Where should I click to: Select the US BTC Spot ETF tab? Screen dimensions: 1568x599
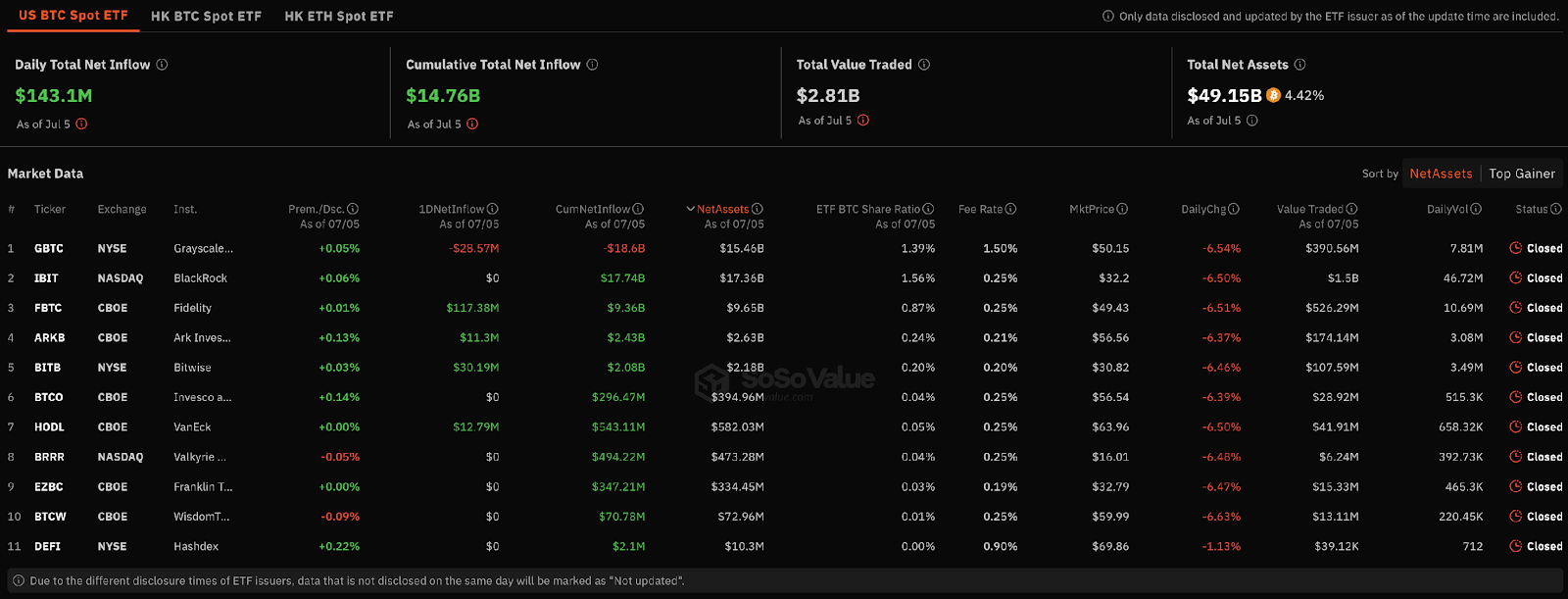73,16
